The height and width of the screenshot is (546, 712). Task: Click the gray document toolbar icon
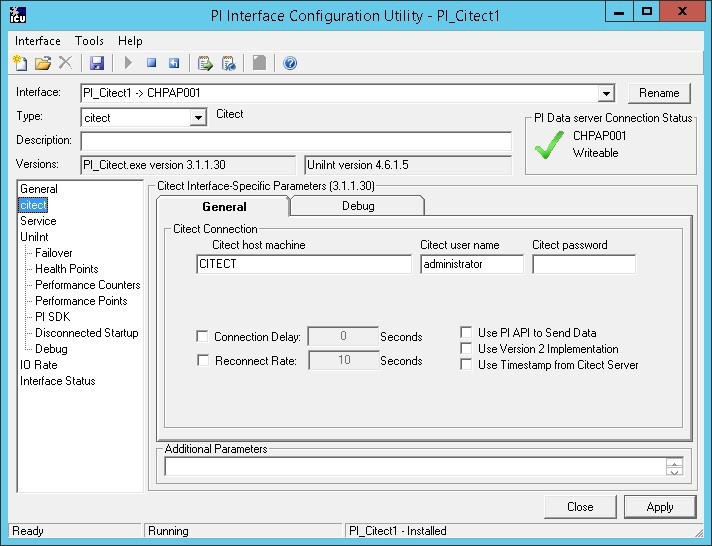point(259,63)
